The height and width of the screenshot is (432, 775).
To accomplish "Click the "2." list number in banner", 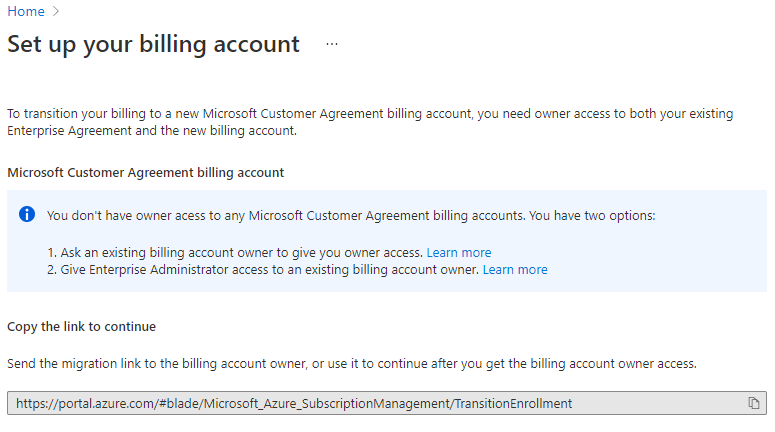I will click(x=53, y=270).
